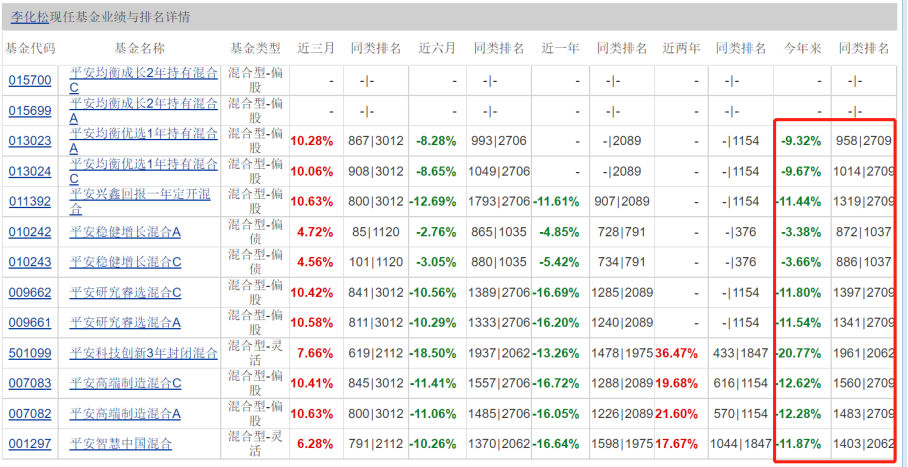This screenshot has height=467, width=908.
Task: Open 平安均衡成长2年持有混合A fund page
Action: tap(144, 111)
